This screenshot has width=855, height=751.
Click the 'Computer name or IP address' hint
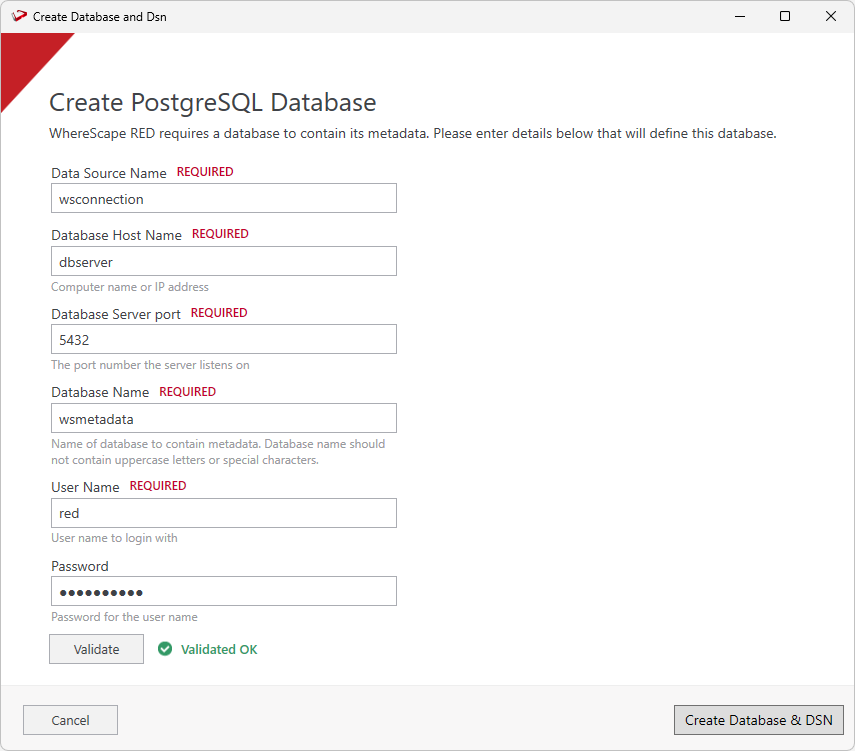click(x=130, y=287)
